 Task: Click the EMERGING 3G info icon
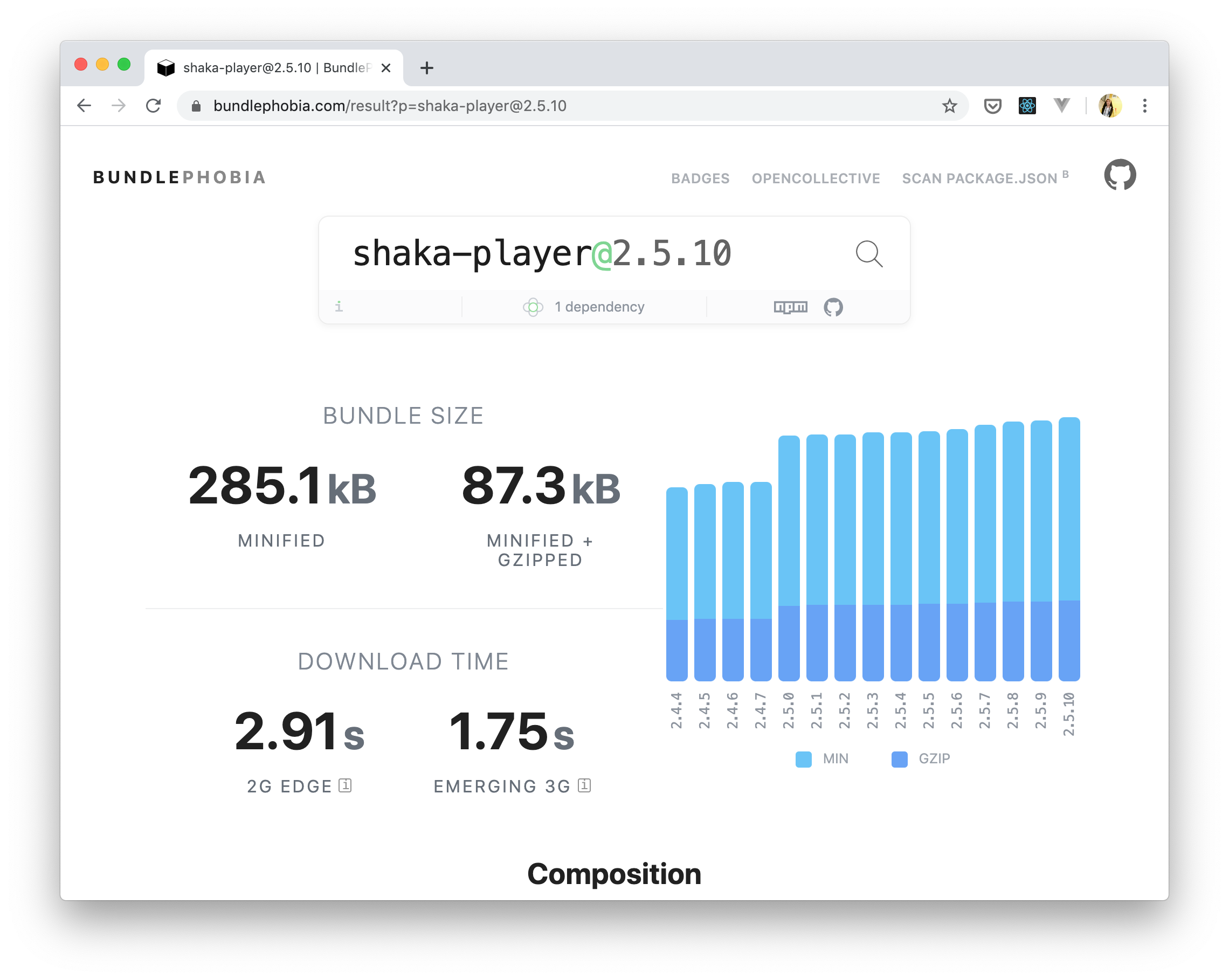pyautogui.click(x=584, y=785)
